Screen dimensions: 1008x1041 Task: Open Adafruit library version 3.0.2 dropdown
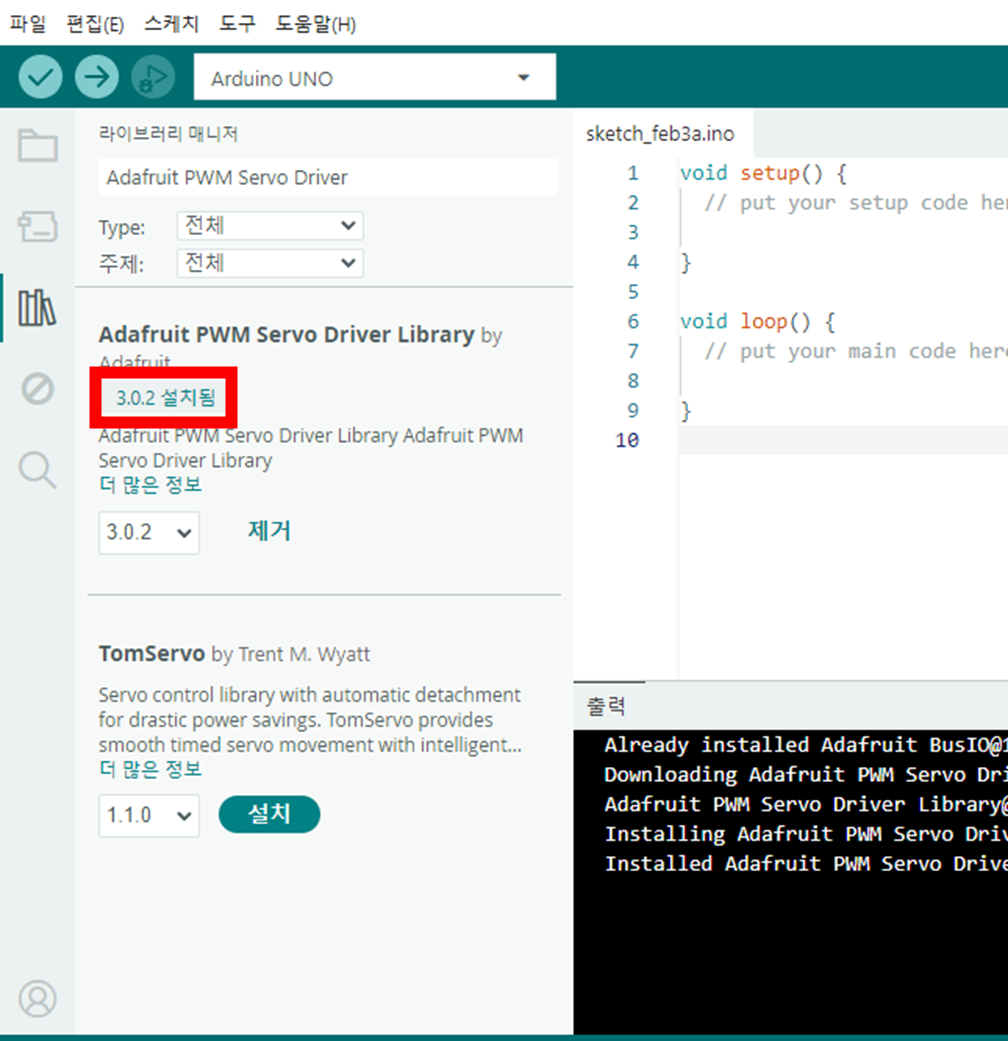click(149, 532)
